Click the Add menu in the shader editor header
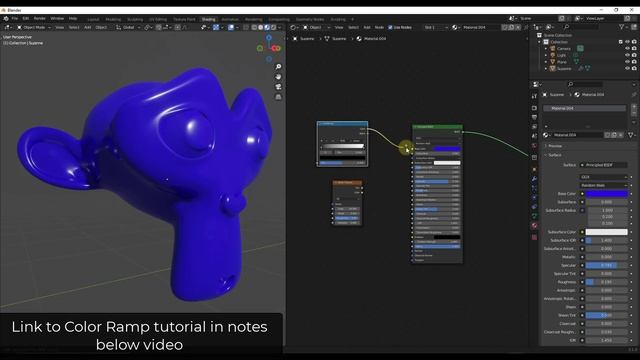640x360 pixels. 367,27
